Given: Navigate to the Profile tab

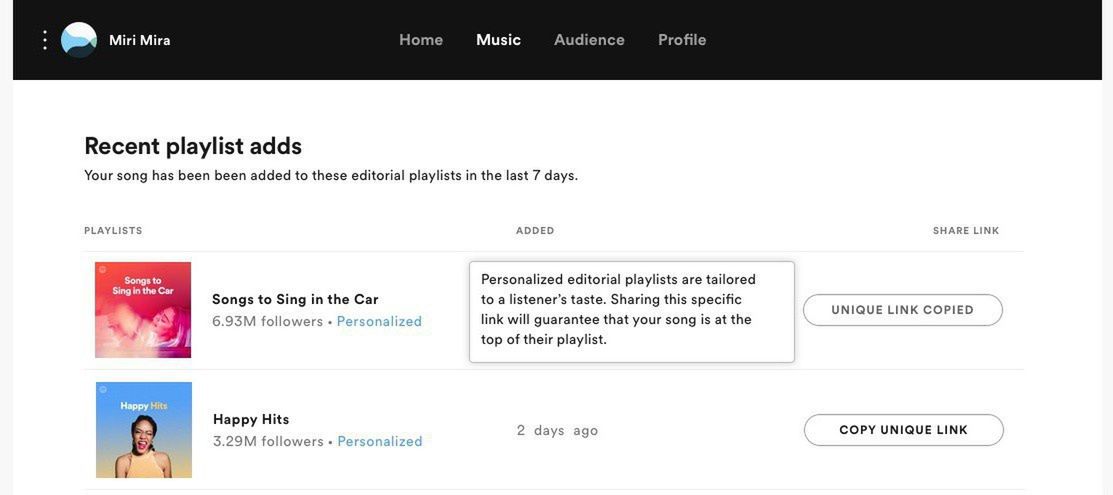Looking at the screenshot, I should tap(682, 40).
